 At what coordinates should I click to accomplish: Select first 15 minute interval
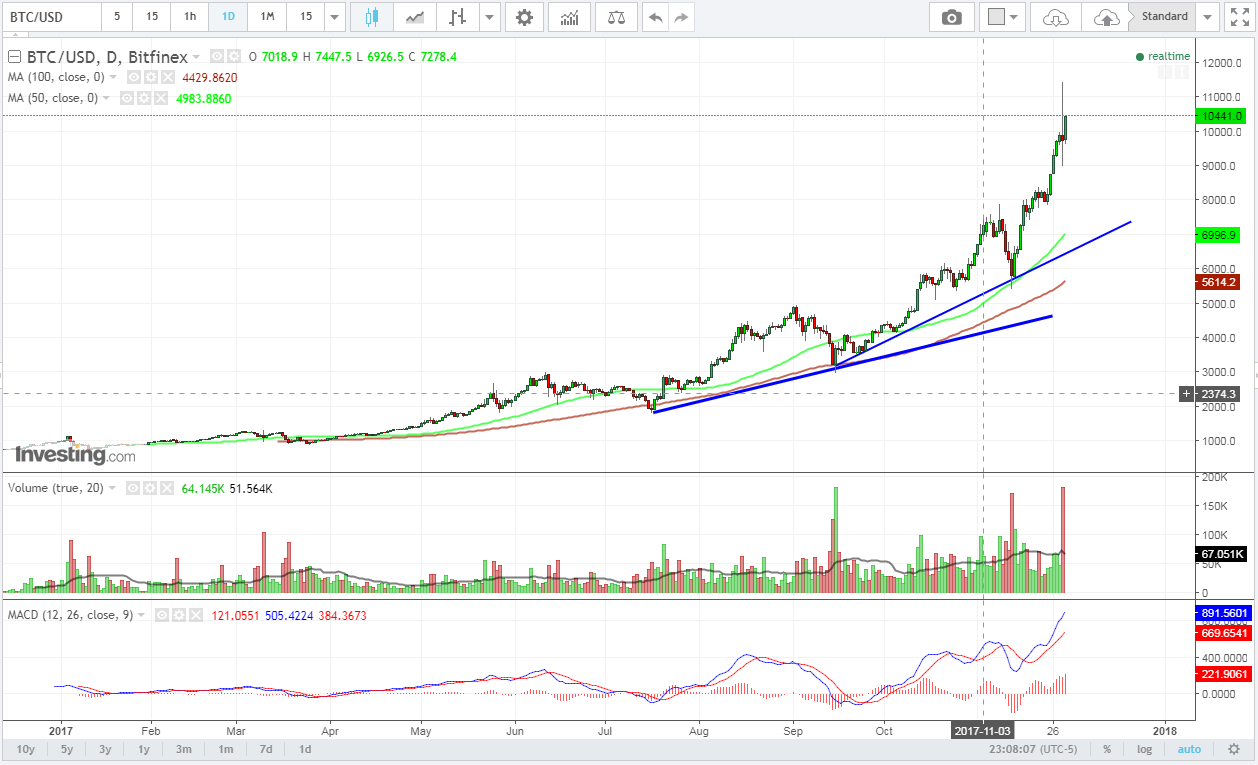(151, 17)
